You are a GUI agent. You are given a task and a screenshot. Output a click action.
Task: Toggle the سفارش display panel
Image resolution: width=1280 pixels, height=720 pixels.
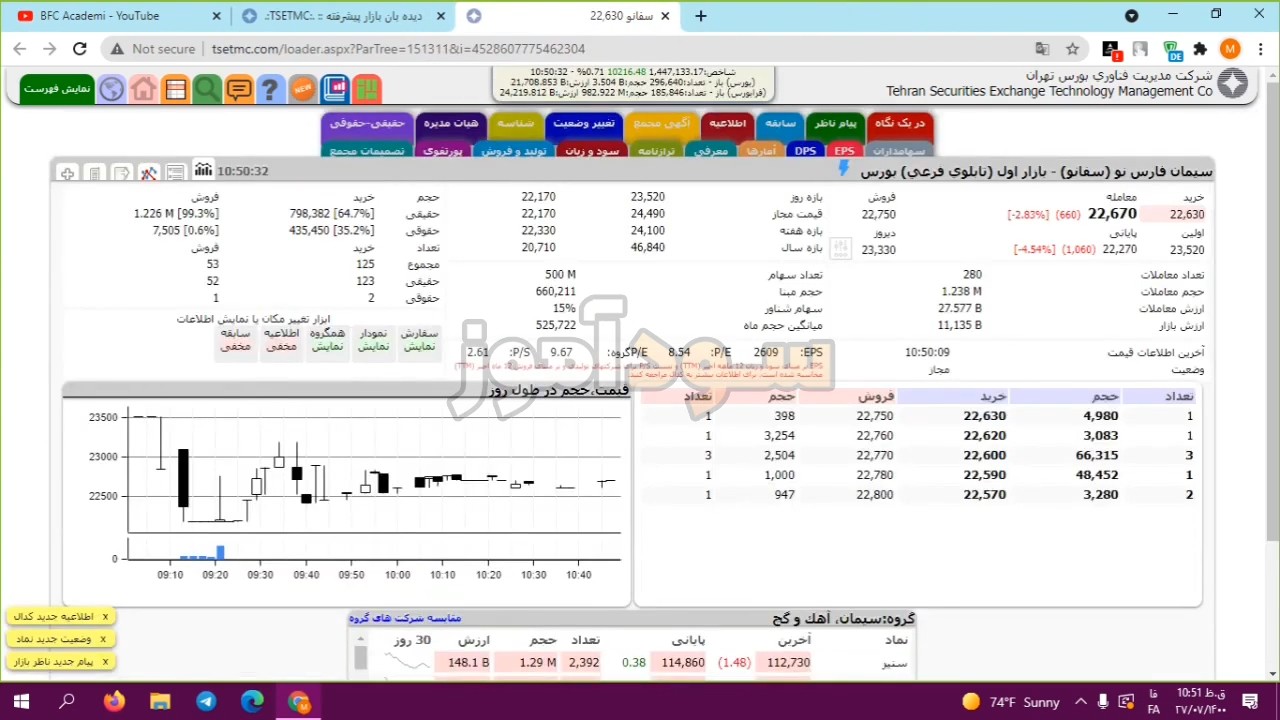(x=419, y=340)
